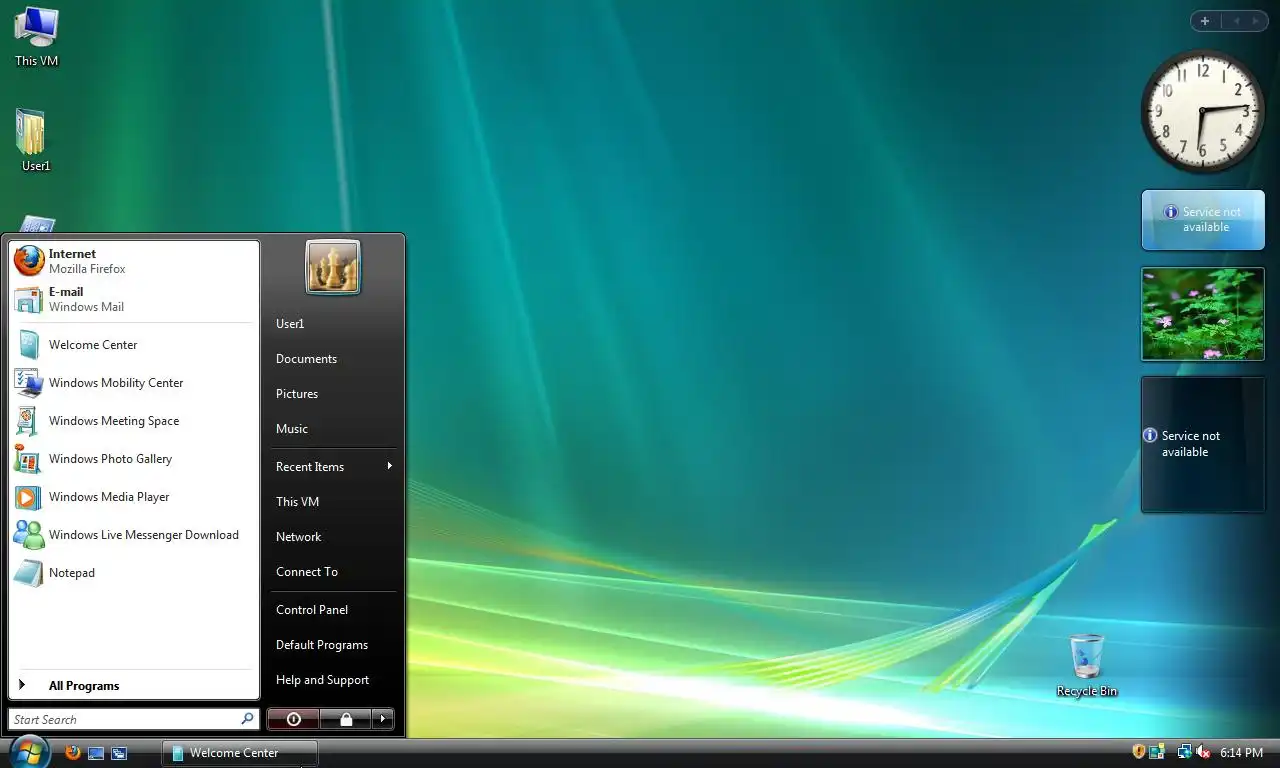Screen dimensions: 1280x768
Task: Launch Windows Media Player
Action: coord(134,497)
